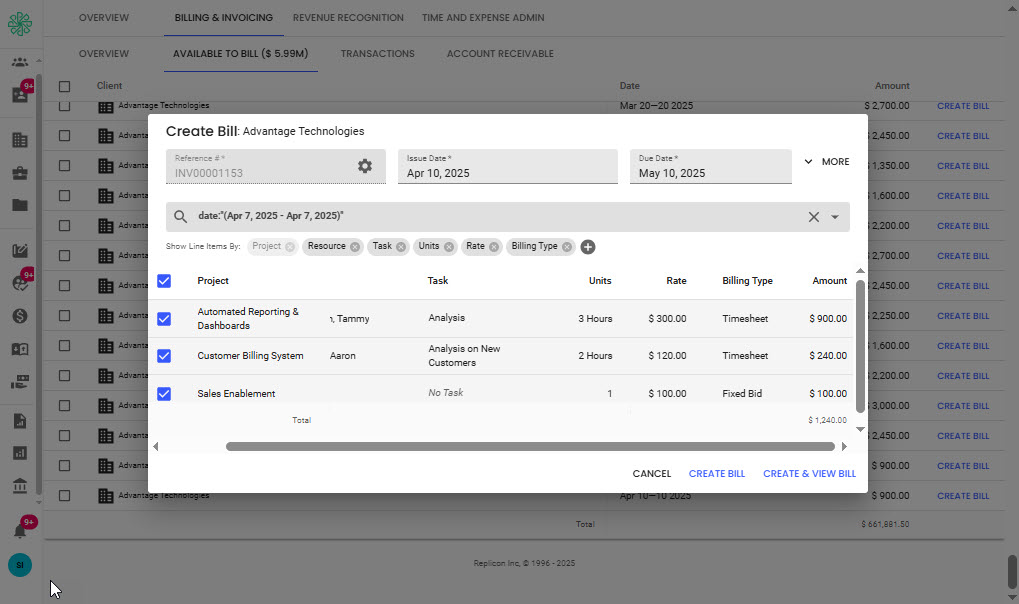Open the briefcase icon in sidebar

[x=20, y=173]
